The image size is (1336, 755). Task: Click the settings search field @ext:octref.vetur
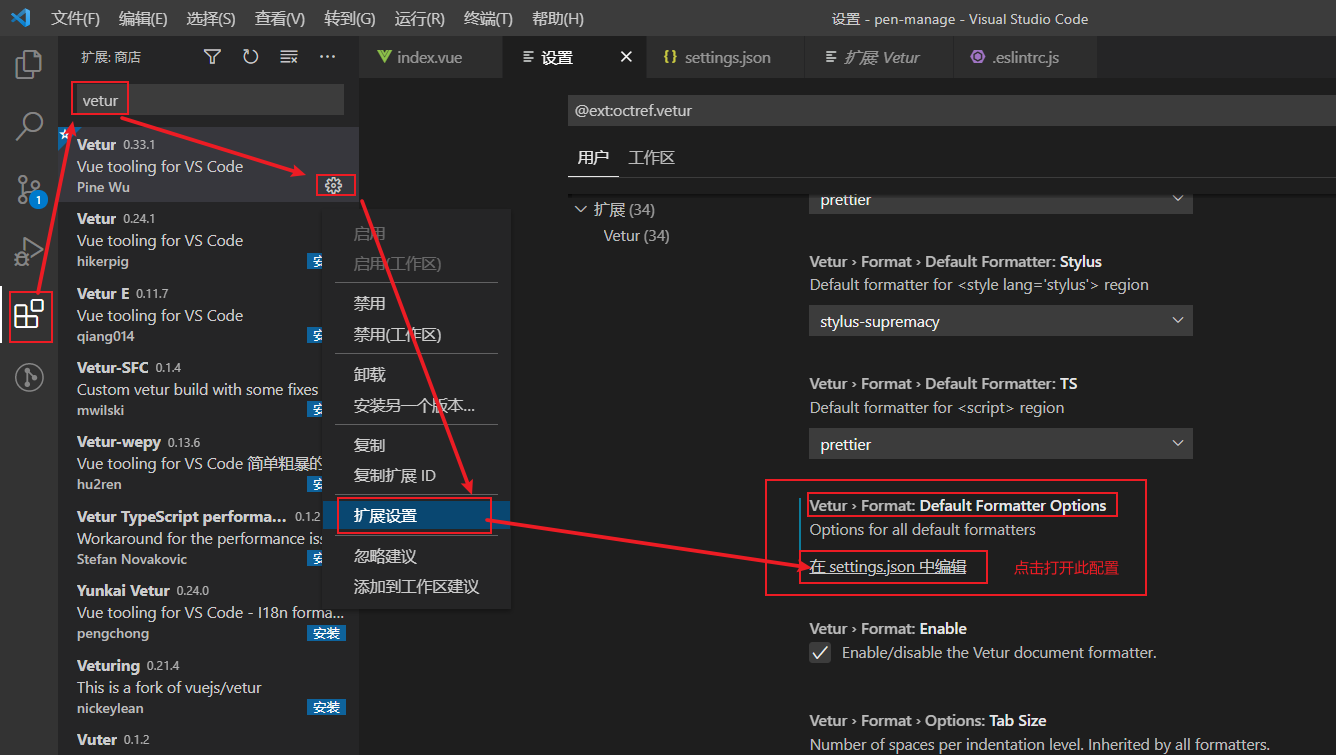tap(951, 111)
